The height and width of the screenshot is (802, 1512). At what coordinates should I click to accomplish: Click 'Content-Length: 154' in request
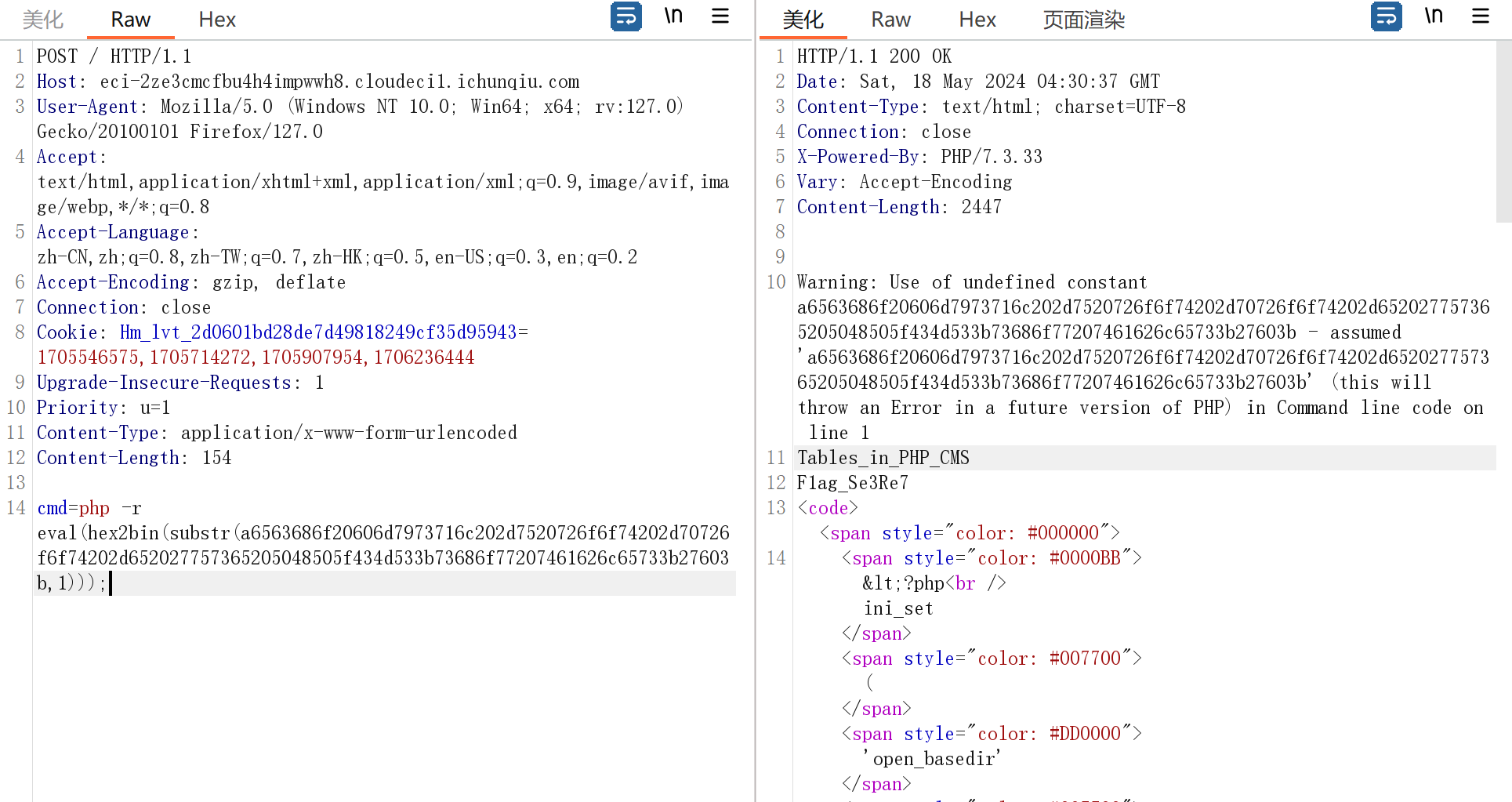click(x=134, y=458)
